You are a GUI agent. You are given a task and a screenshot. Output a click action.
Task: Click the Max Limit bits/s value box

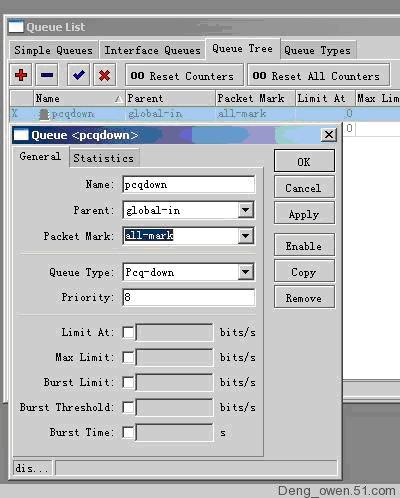click(174, 357)
